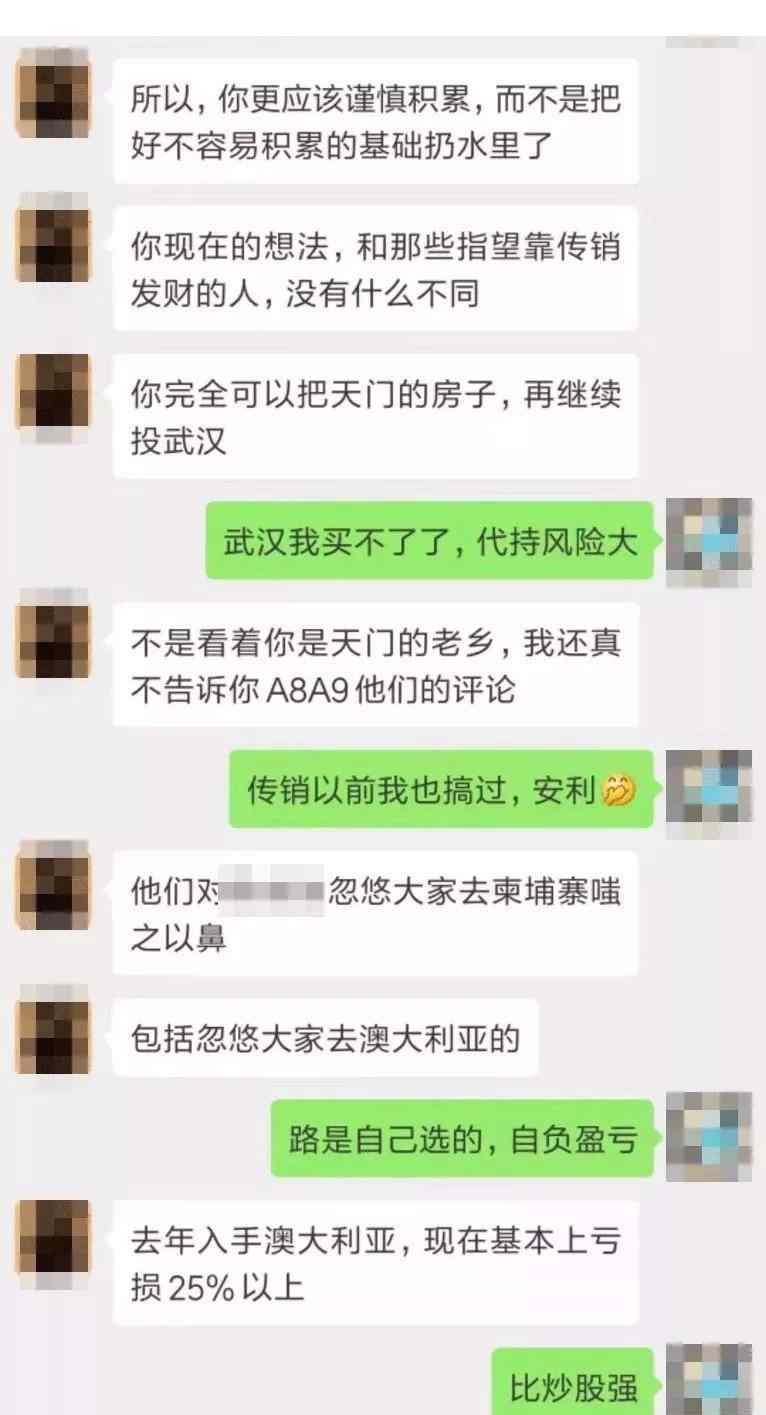Tap green bubble '武汉我买不了了，代持风险大'
Image resolution: width=766 pixels, height=1415 pixels.
pyautogui.click(x=430, y=540)
